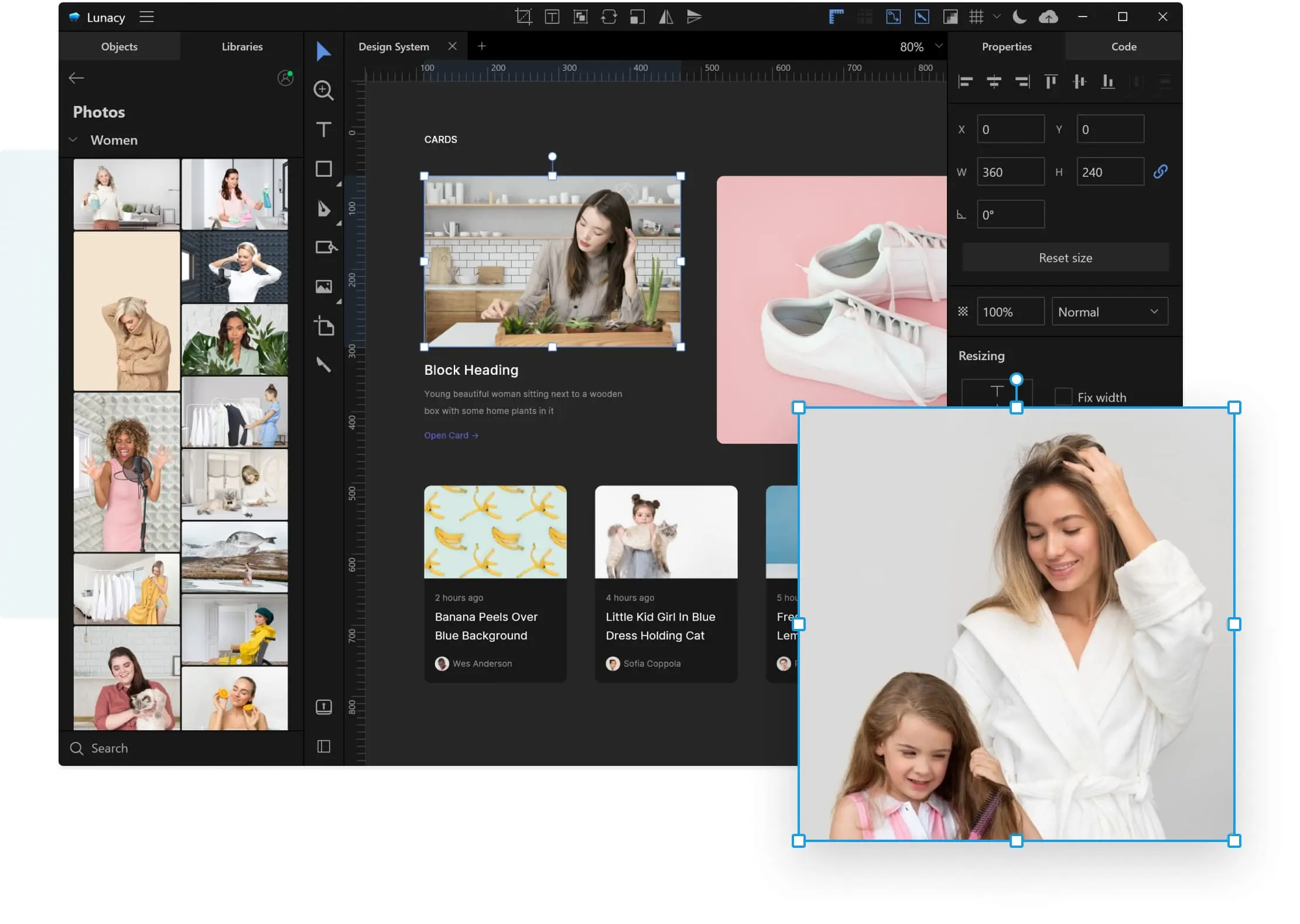The height and width of the screenshot is (924, 1300).
Task: Select the Zoom tool in toolbar
Action: (323, 90)
